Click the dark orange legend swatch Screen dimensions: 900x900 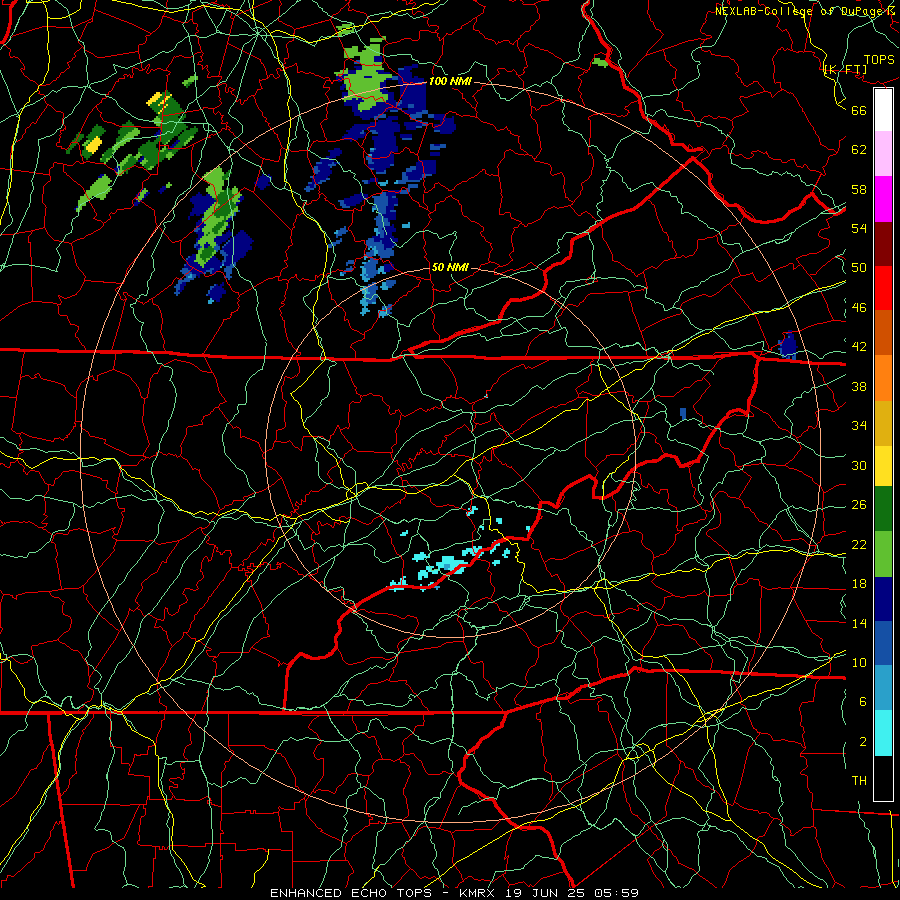point(883,333)
